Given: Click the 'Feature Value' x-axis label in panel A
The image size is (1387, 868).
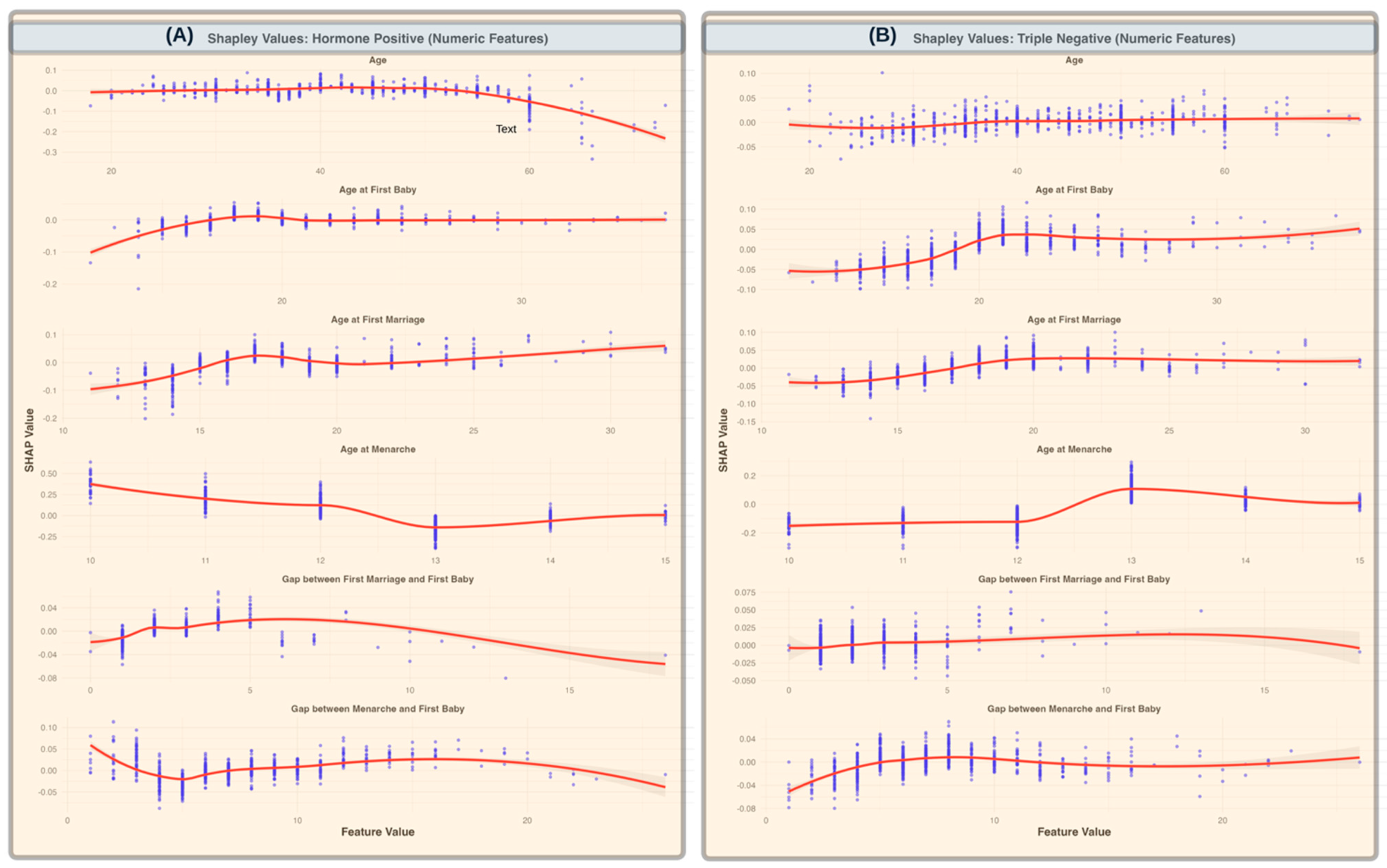Looking at the screenshot, I should (377, 831).
